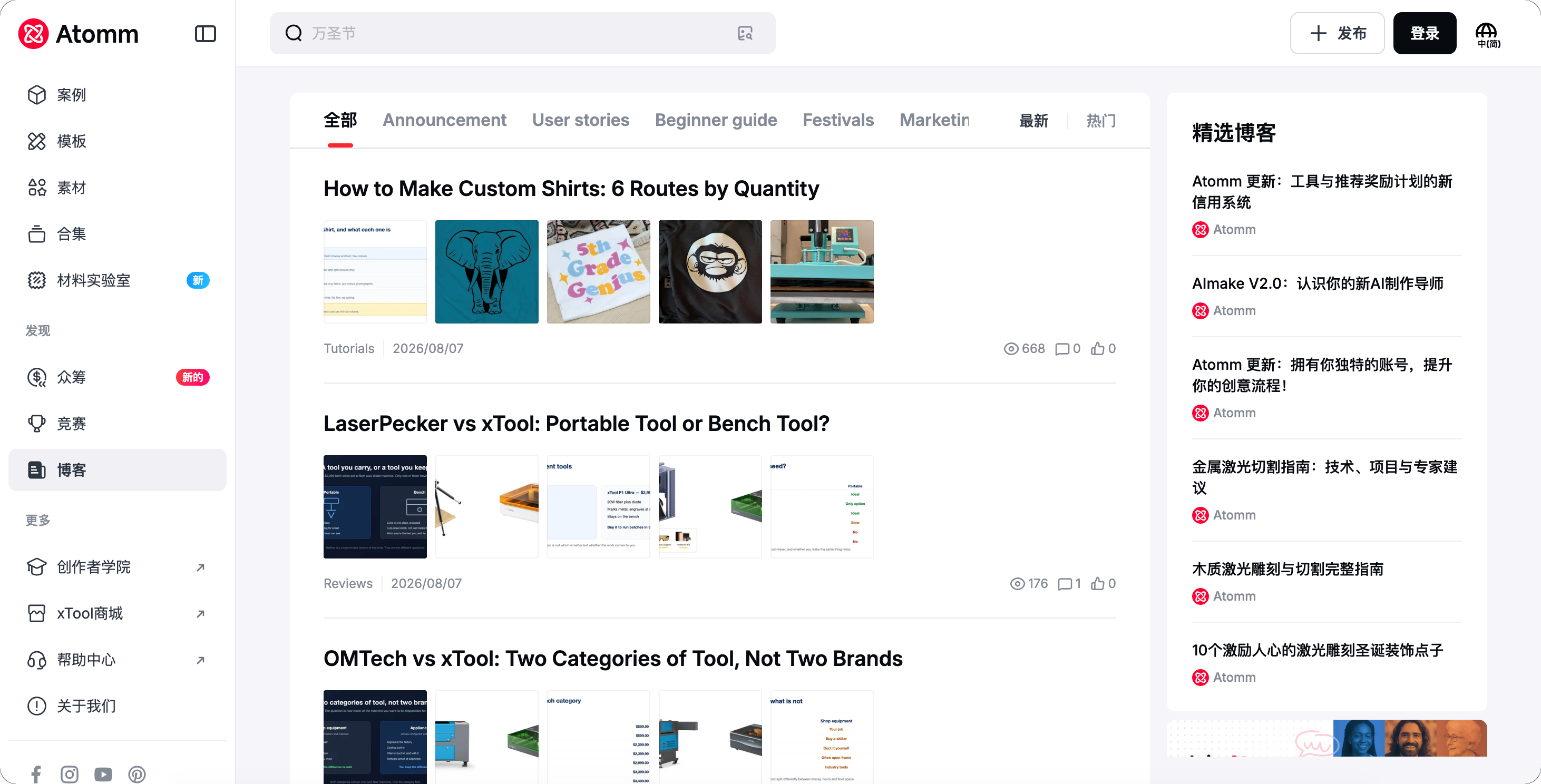
Task: Open the Instagram social icon
Action: 70,775
